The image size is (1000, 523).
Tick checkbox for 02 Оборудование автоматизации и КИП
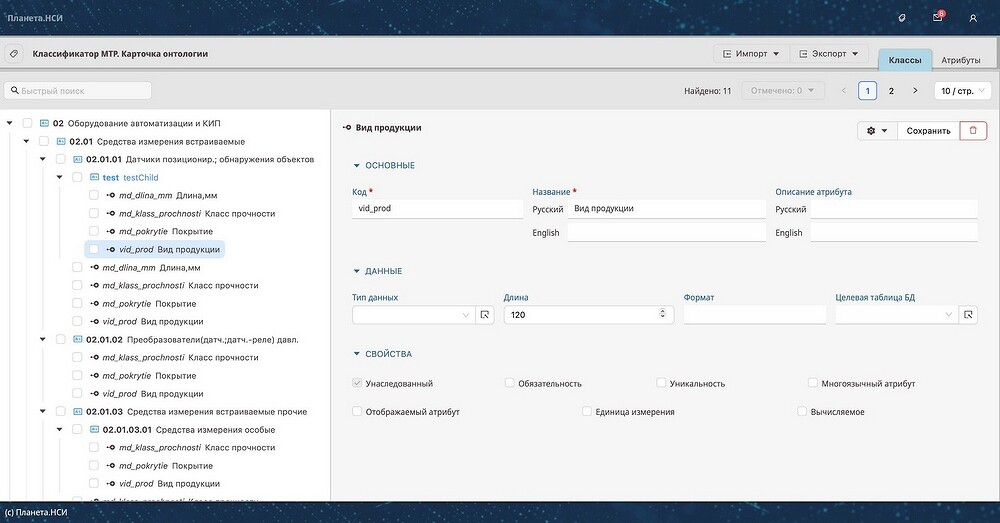pyautogui.click(x=27, y=123)
